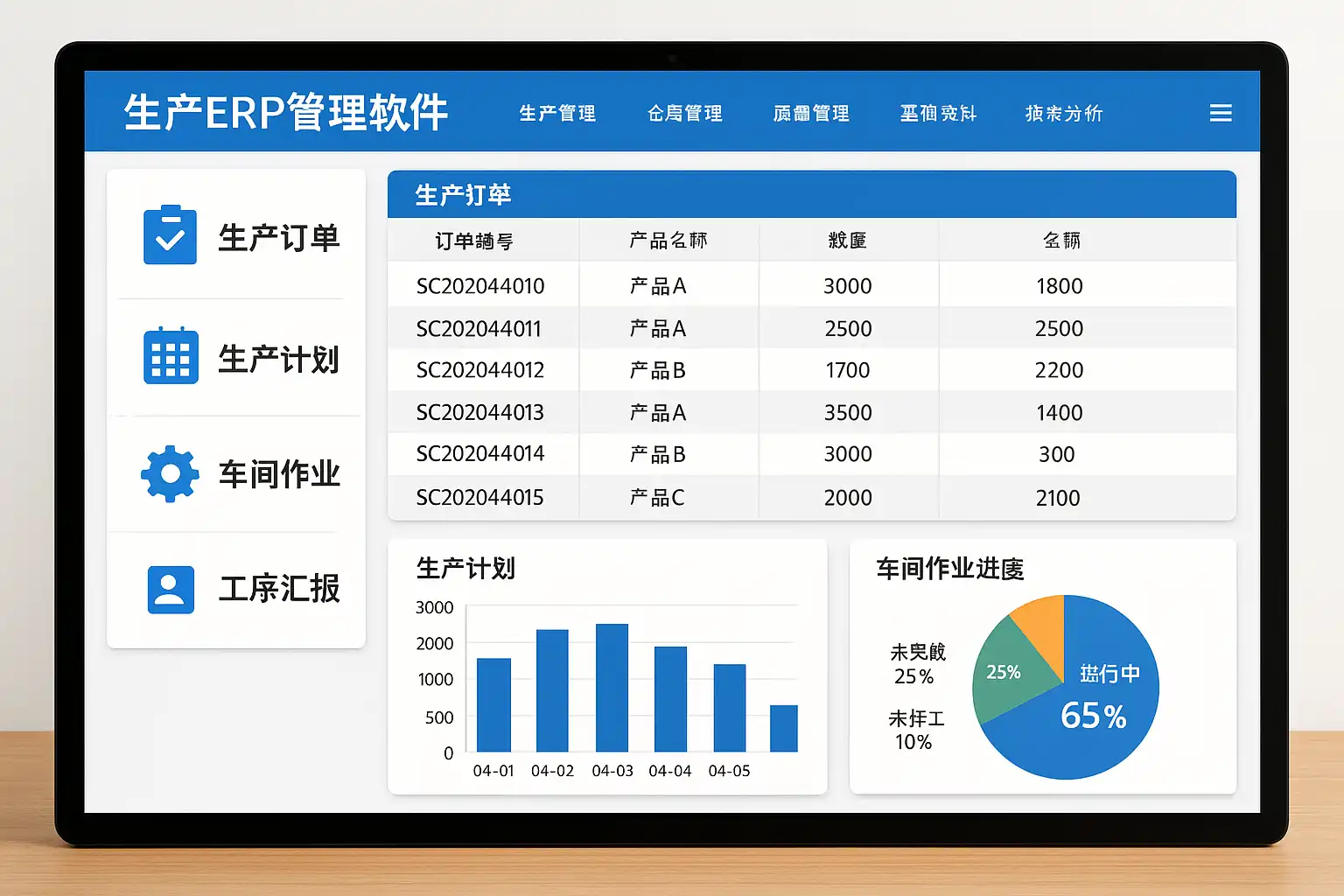1344x896 pixels.
Task: Open the second top navigation item 仓库管理
Action: [685, 113]
